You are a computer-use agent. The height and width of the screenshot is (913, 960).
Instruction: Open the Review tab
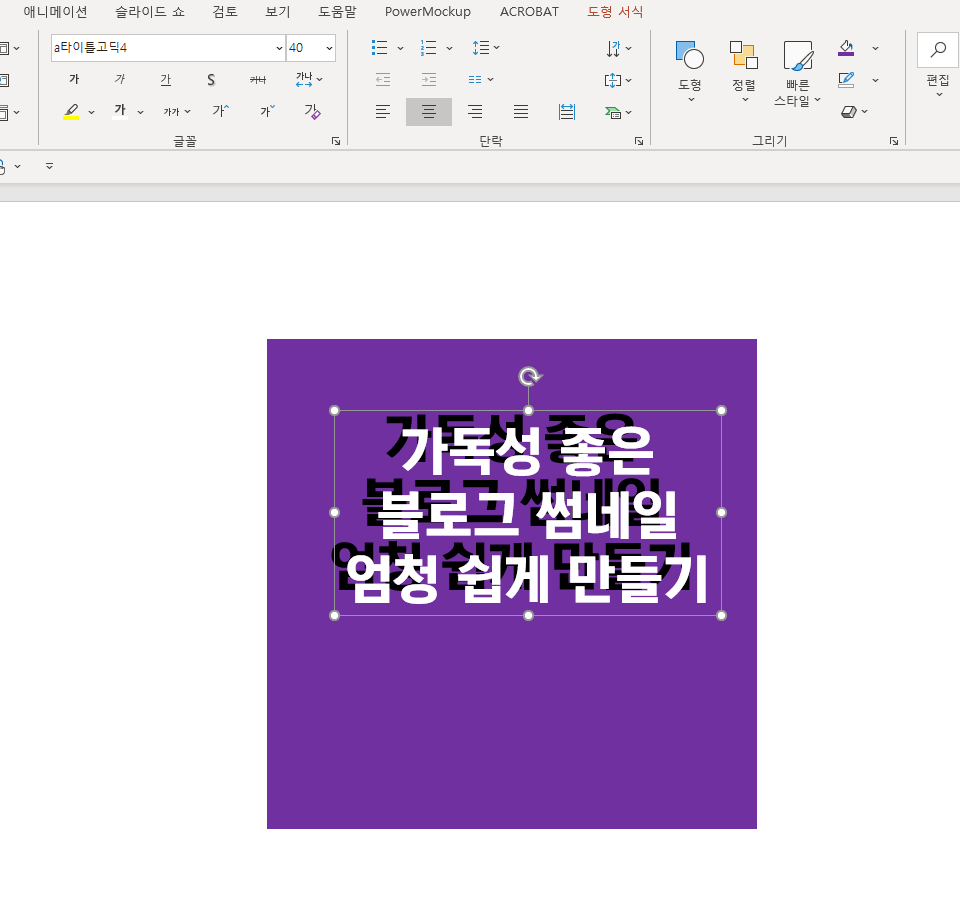(x=225, y=12)
